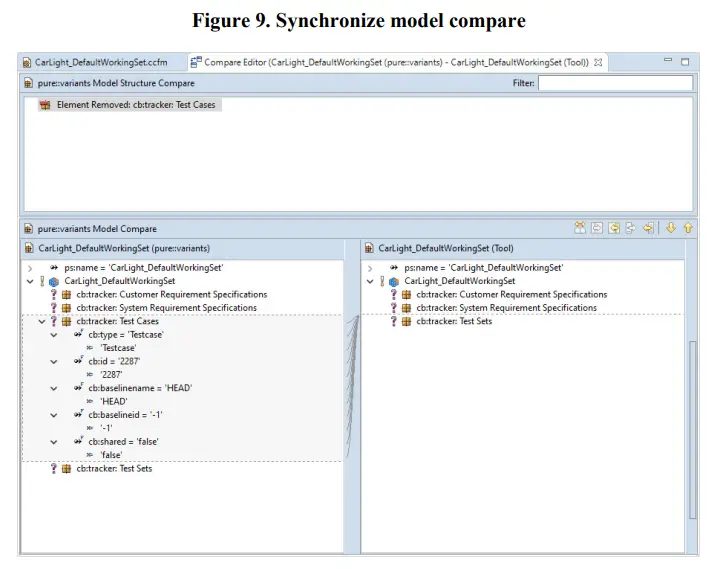Collapse the cb:id = '2287' node
Screen dimensions: 722x569
pyautogui.click(x=54, y=361)
